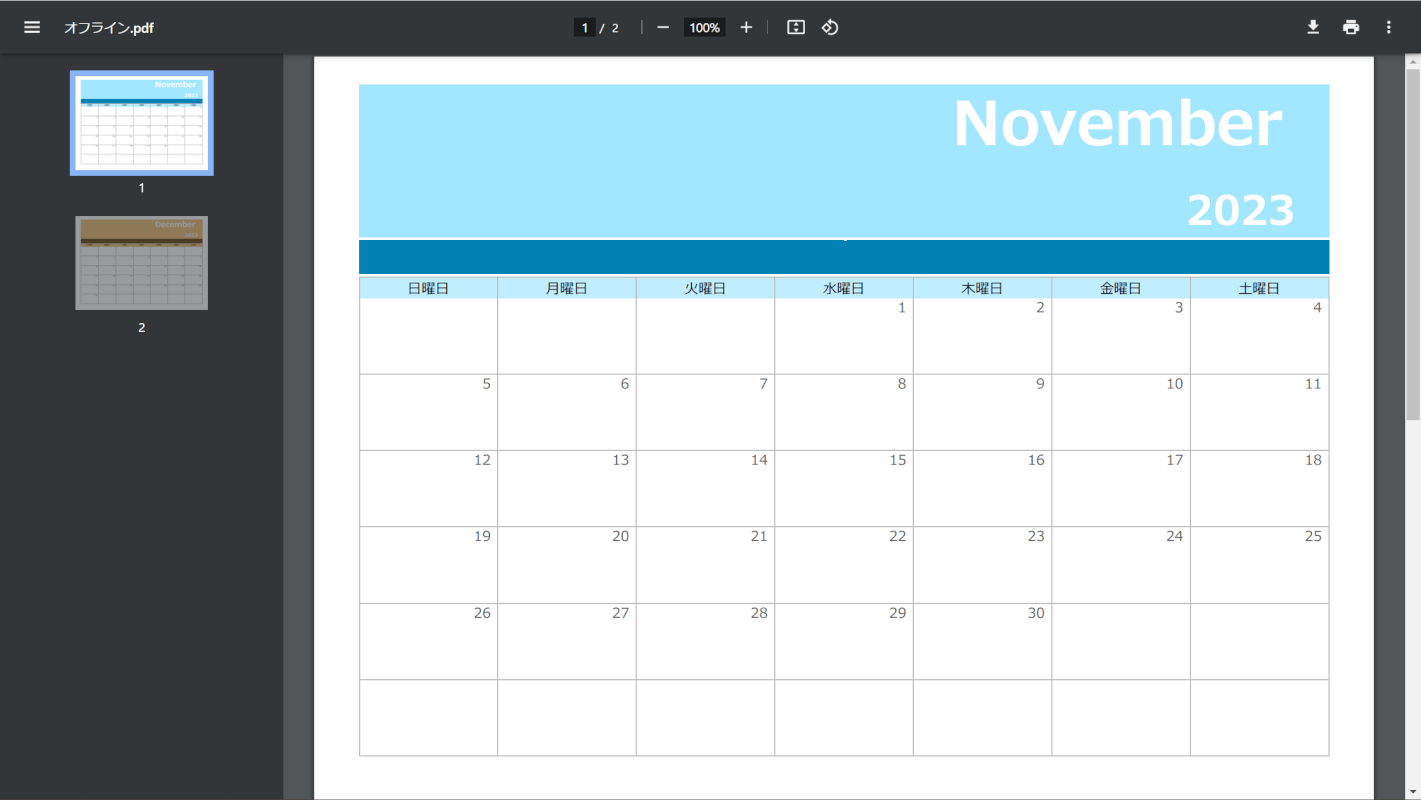
Task: Click total page count 2 in toolbar
Action: click(615, 28)
